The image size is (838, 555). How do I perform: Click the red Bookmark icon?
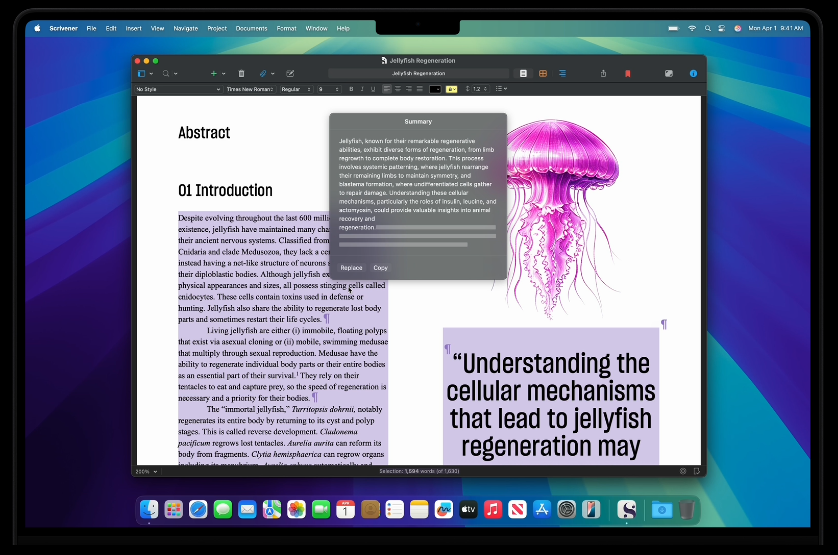coord(628,73)
